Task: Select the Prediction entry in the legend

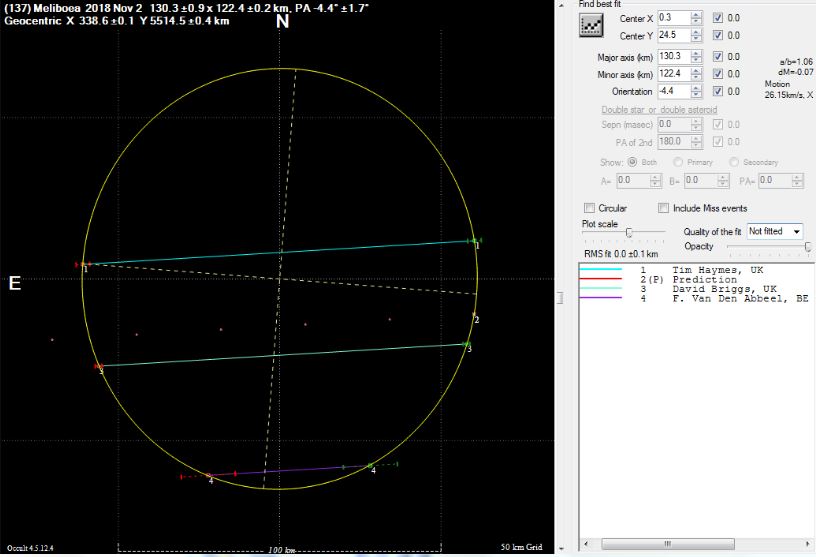Action: [x=704, y=279]
